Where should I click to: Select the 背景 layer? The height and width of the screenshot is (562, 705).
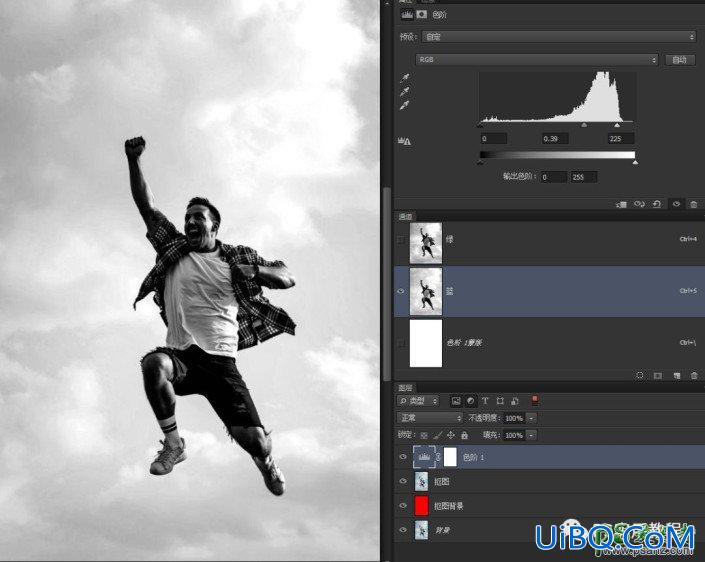tap(549, 530)
